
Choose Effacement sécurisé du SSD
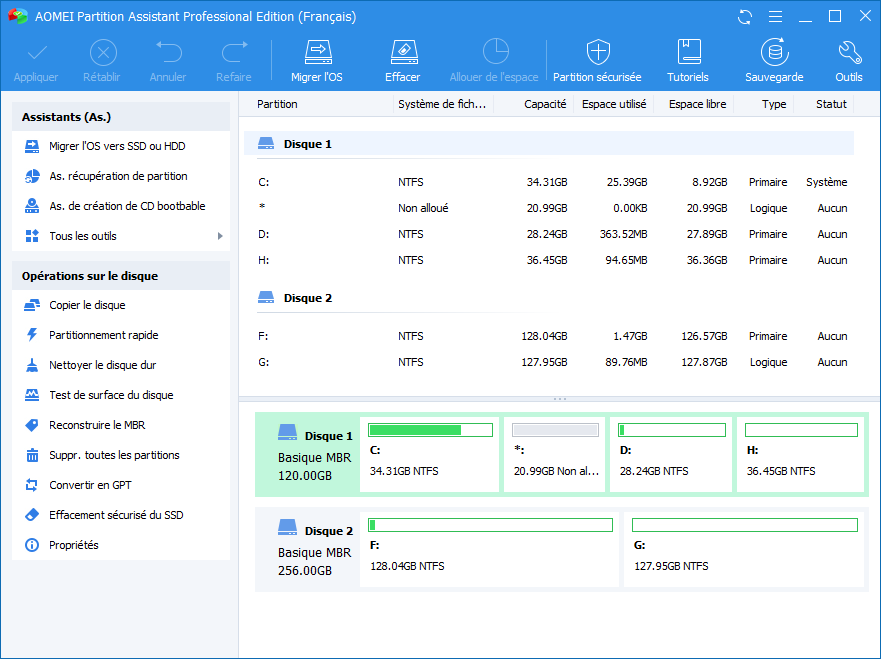coord(115,515)
